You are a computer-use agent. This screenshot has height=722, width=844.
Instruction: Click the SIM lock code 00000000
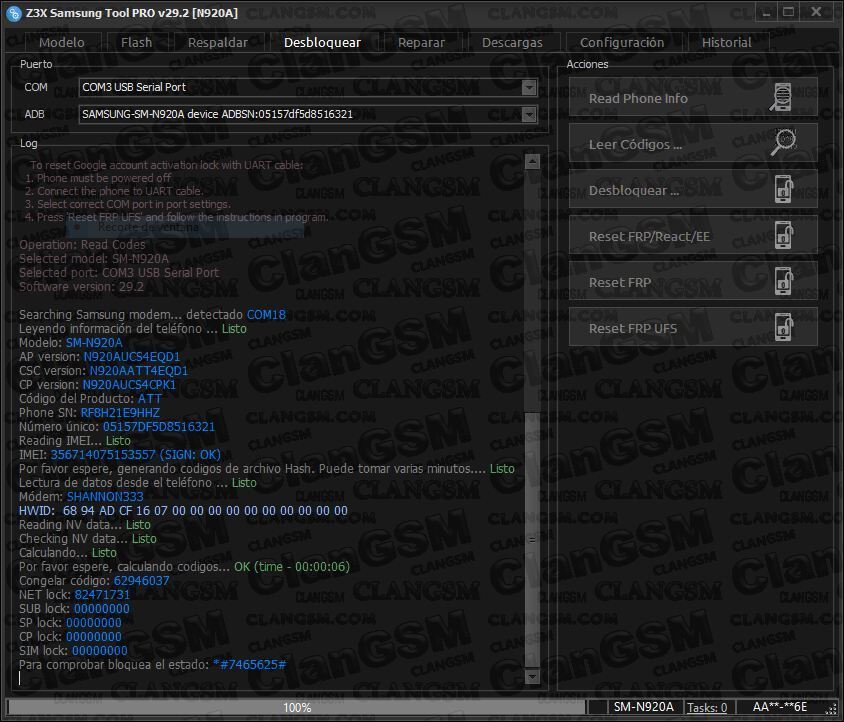click(100, 650)
